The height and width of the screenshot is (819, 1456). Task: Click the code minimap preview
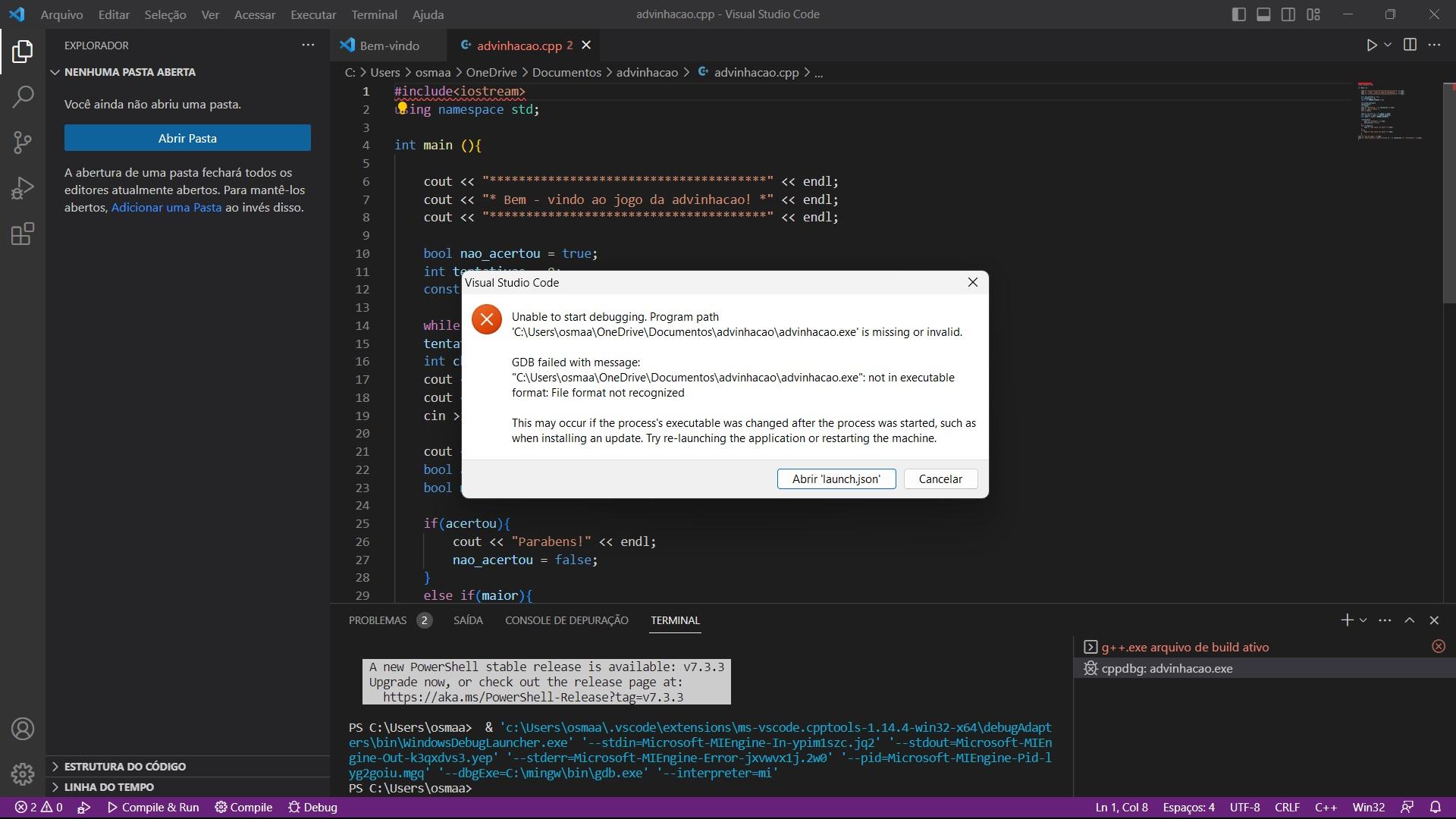pyautogui.click(x=1389, y=112)
